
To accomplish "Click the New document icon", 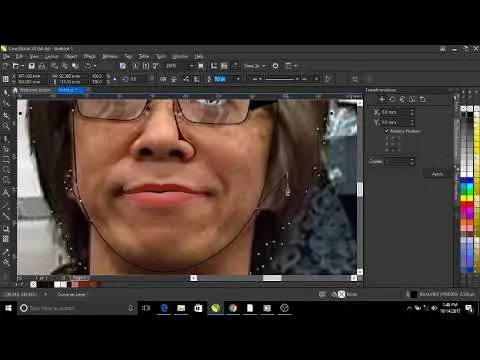I will (x=5, y=66).
